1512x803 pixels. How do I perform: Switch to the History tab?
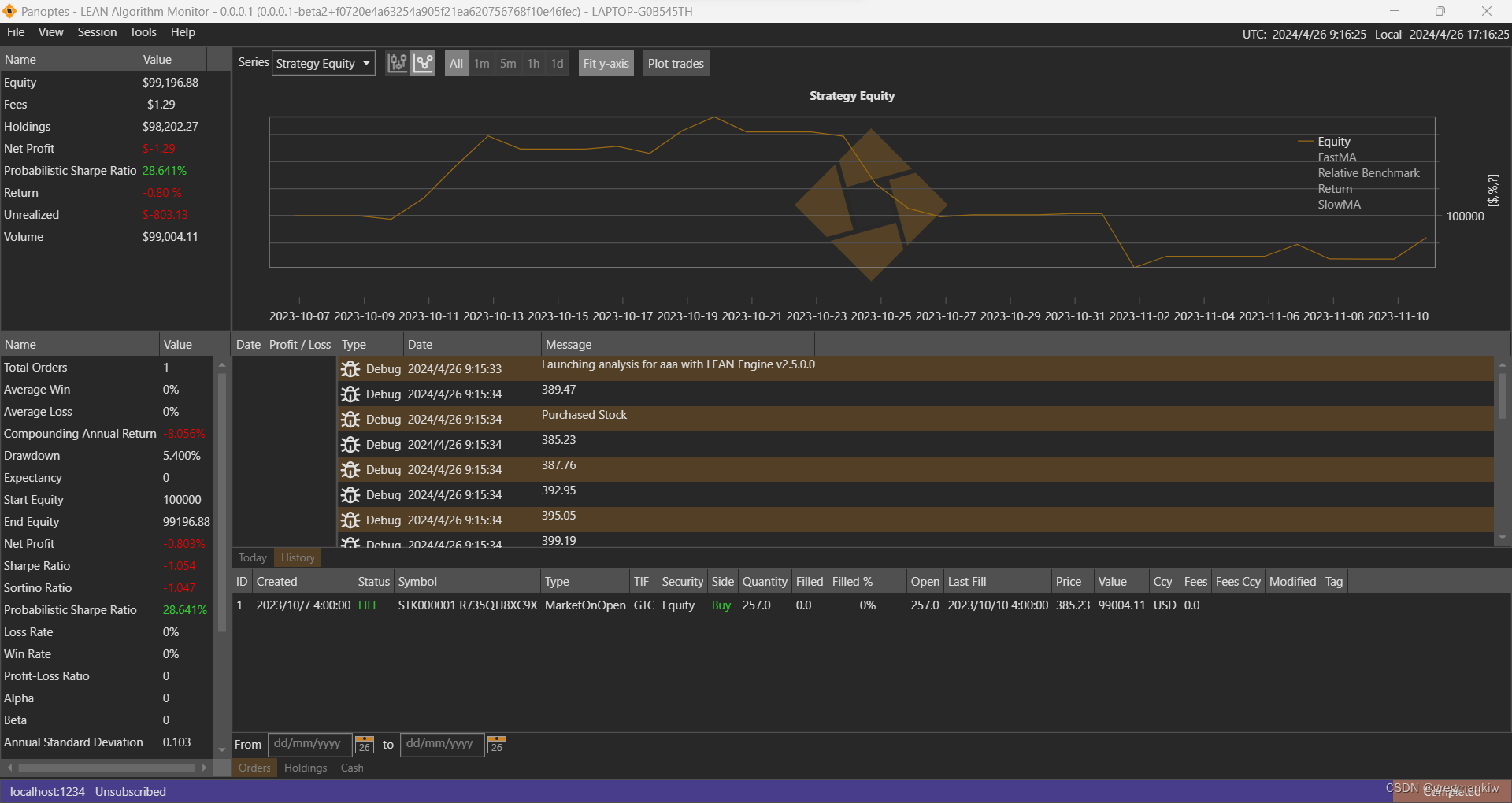pos(298,557)
